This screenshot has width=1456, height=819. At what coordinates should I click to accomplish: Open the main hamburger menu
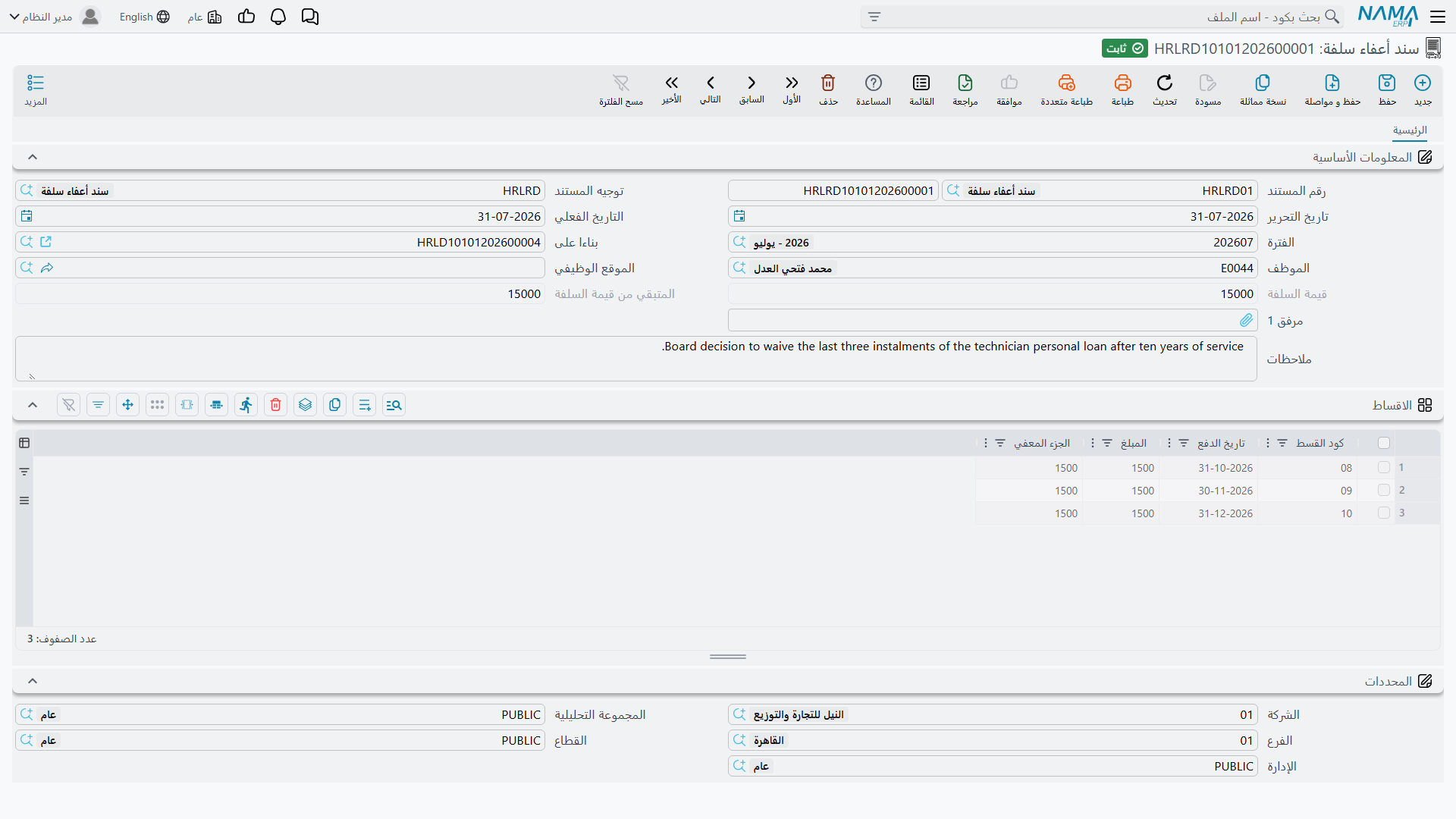tap(1437, 17)
